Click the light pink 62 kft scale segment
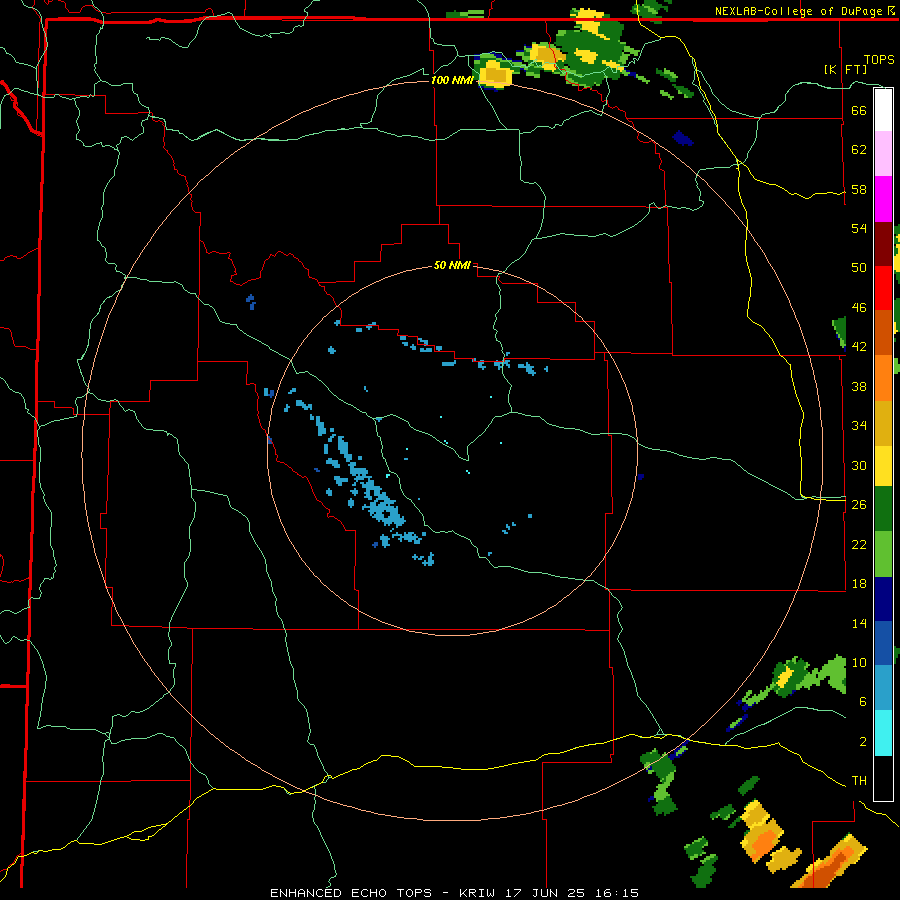This screenshot has width=900, height=900. coord(883,154)
